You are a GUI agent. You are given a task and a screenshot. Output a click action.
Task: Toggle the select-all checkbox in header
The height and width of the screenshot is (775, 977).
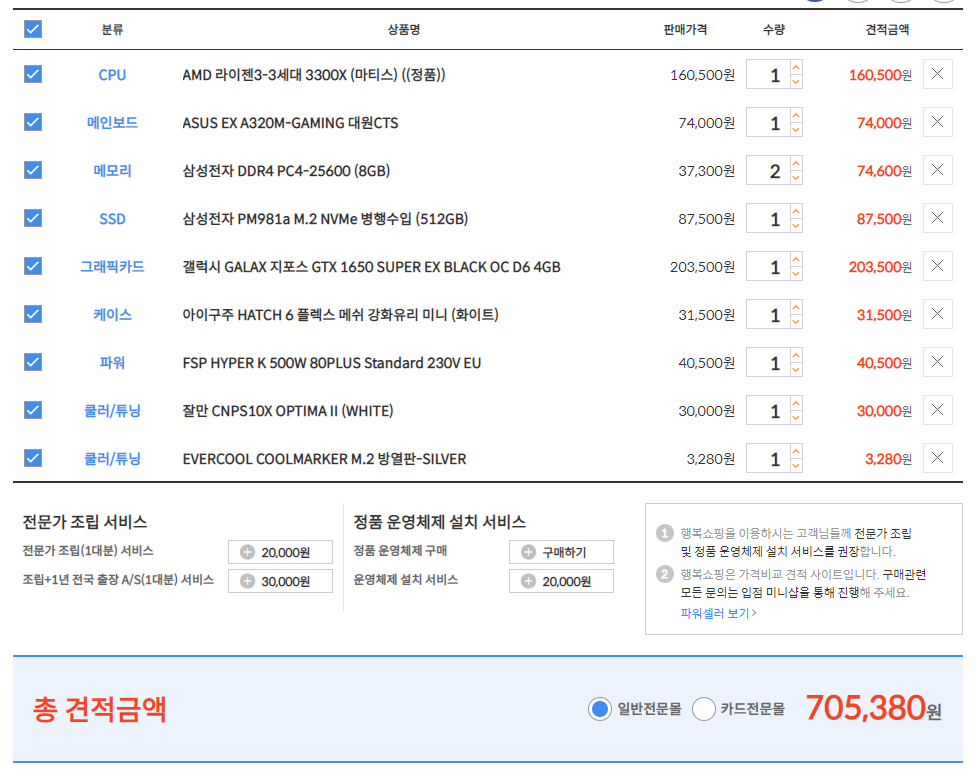point(33,29)
